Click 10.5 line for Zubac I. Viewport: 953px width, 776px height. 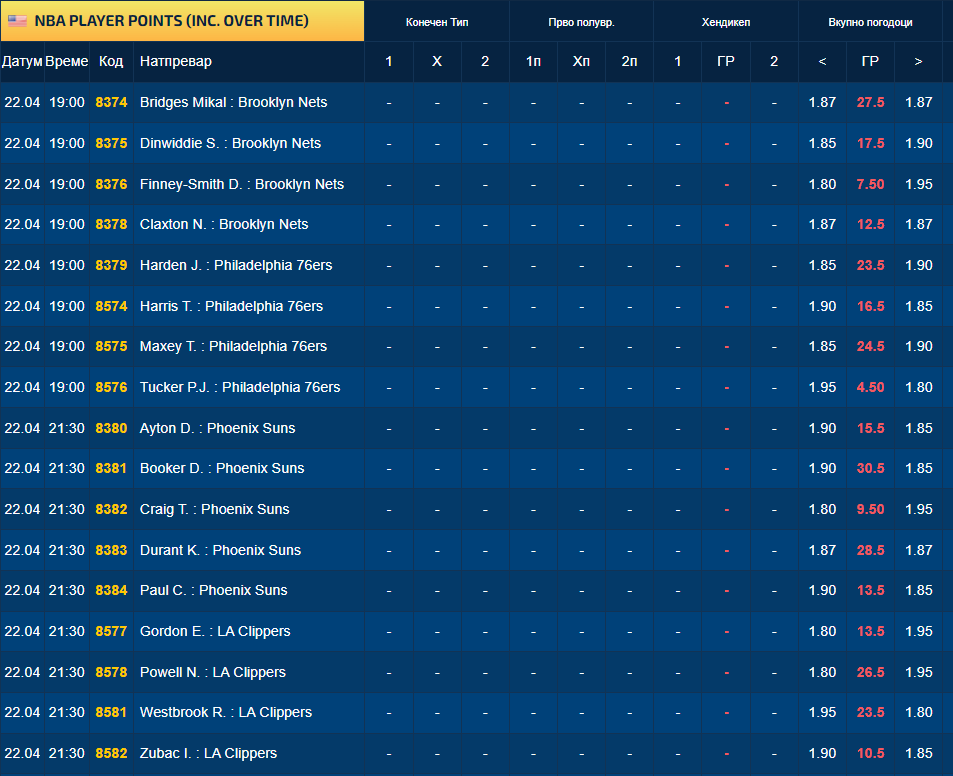(x=870, y=753)
